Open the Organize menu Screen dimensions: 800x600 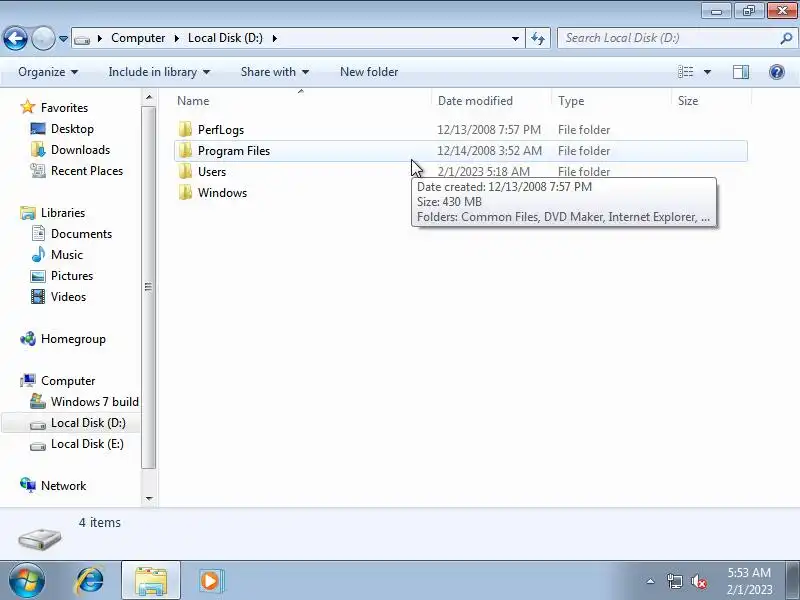(48, 72)
